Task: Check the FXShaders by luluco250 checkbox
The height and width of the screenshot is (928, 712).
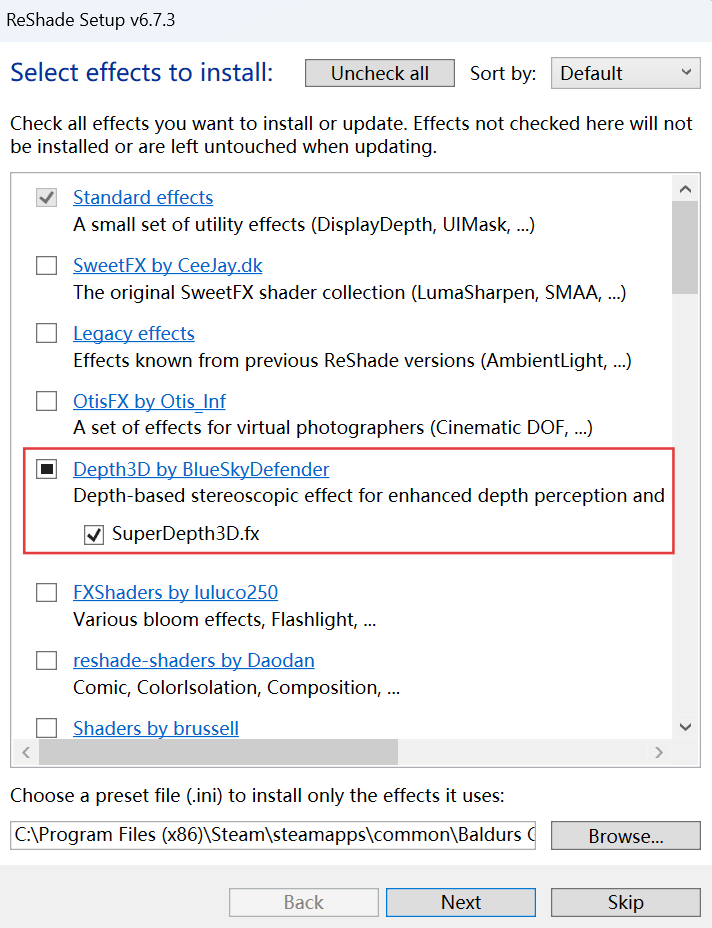Action: click(47, 592)
